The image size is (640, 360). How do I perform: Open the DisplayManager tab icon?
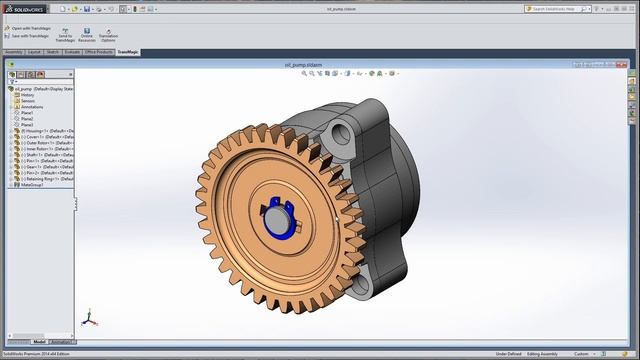pyautogui.click(x=40, y=75)
